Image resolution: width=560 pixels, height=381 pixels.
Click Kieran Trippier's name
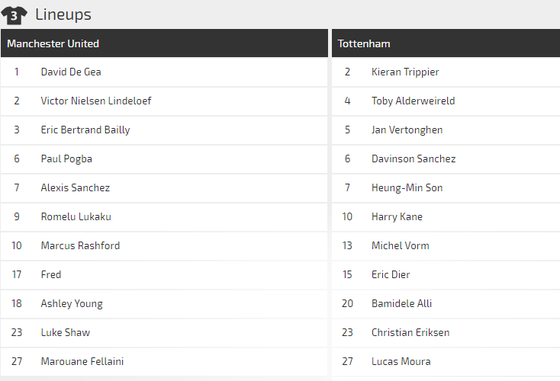point(405,72)
